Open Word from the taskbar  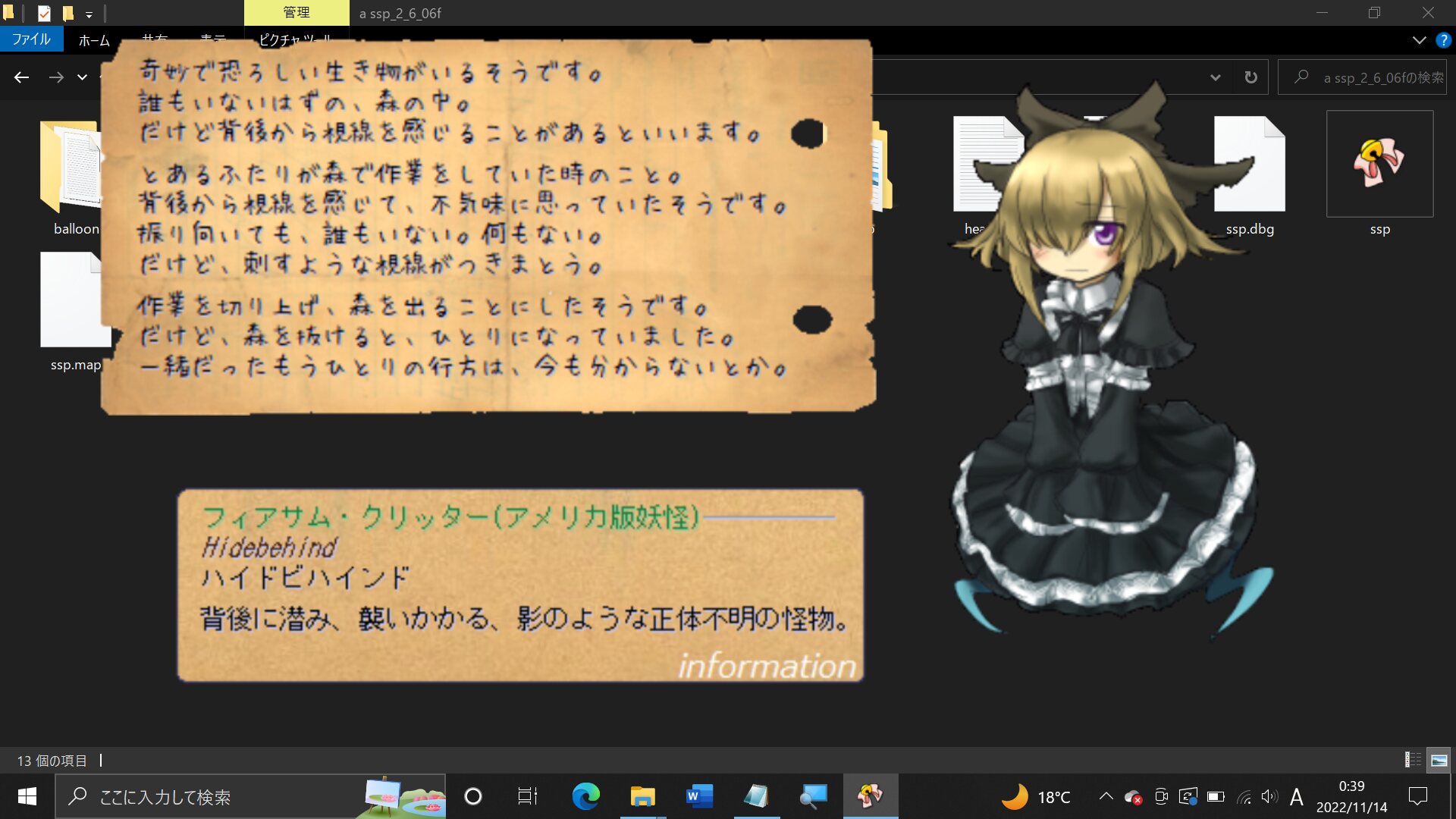click(x=699, y=796)
